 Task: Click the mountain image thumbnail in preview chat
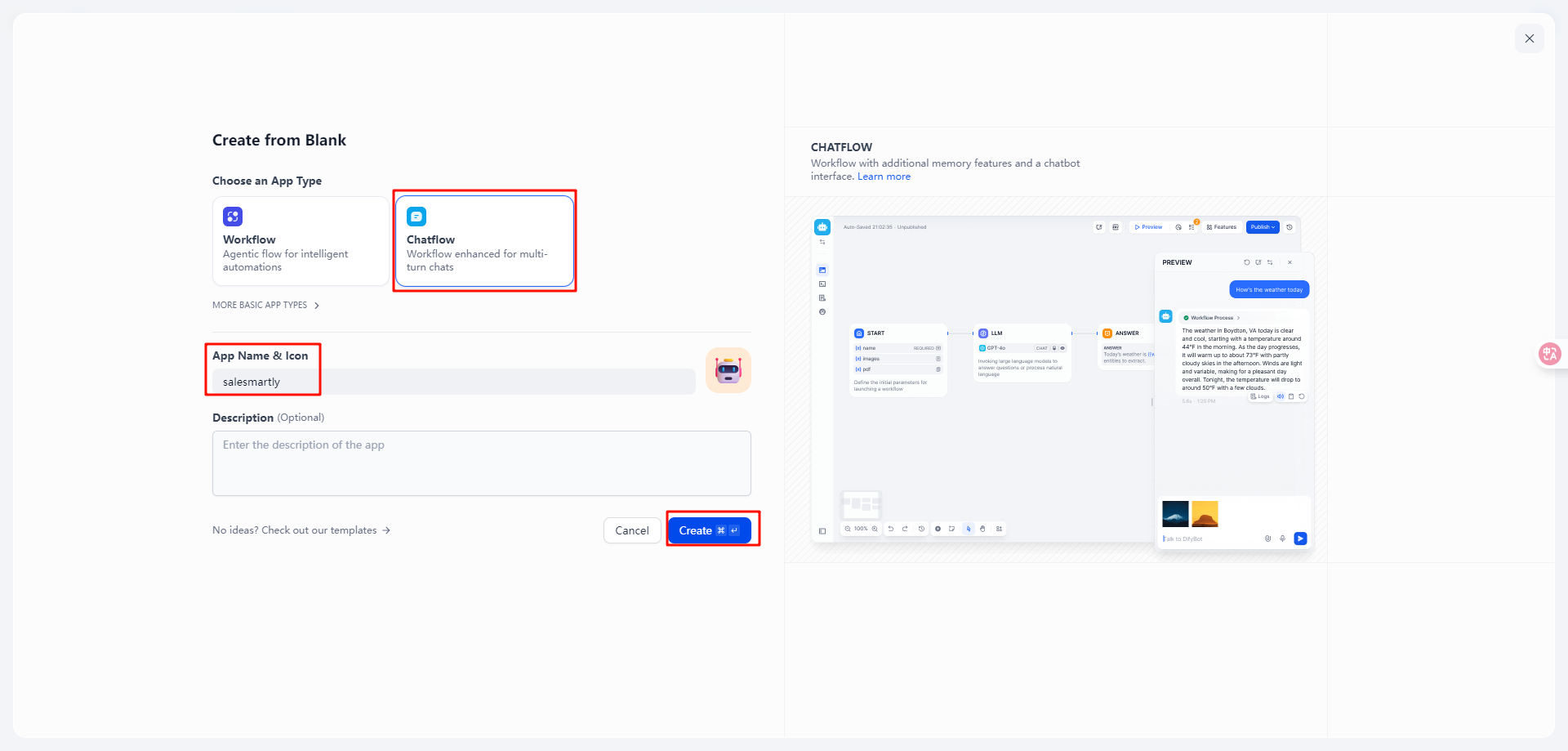pyautogui.click(x=1175, y=514)
